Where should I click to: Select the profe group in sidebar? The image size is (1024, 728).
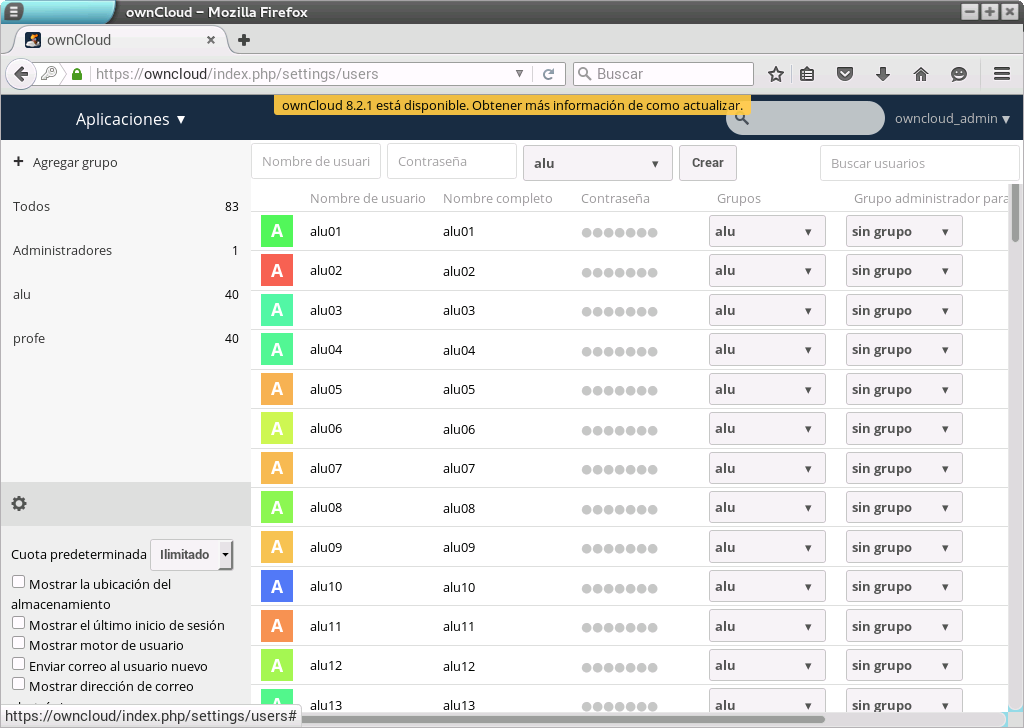[x=29, y=338]
